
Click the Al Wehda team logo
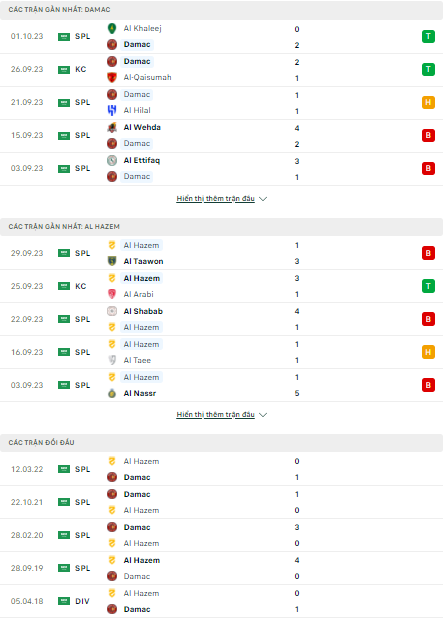(112, 127)
